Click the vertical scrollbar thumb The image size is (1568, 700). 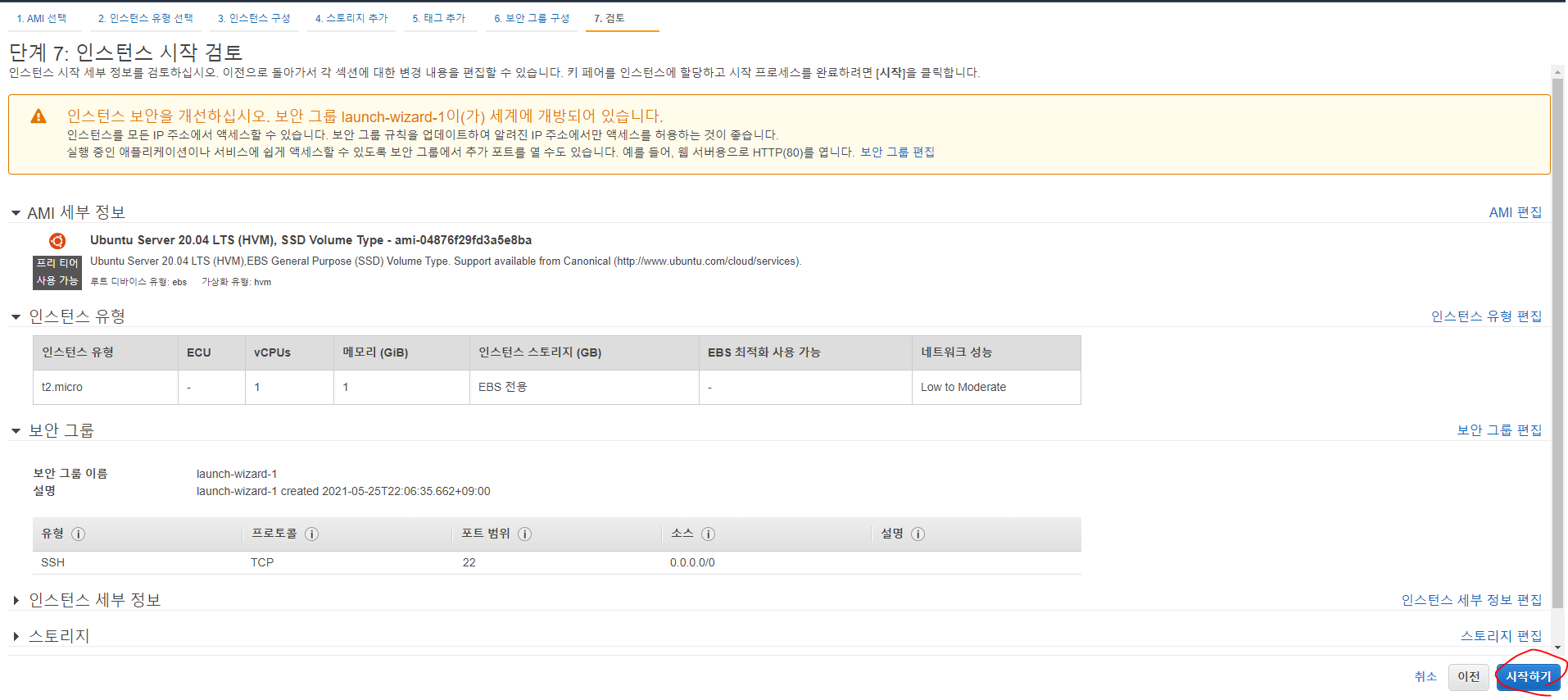pos(1558,344)
